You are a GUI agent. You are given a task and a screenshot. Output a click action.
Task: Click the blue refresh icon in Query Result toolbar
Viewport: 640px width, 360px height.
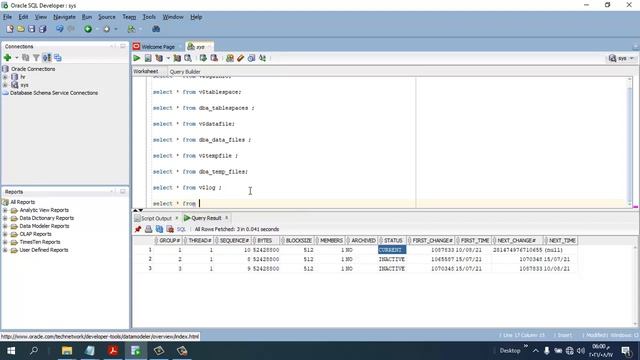(x=159, y=229)
